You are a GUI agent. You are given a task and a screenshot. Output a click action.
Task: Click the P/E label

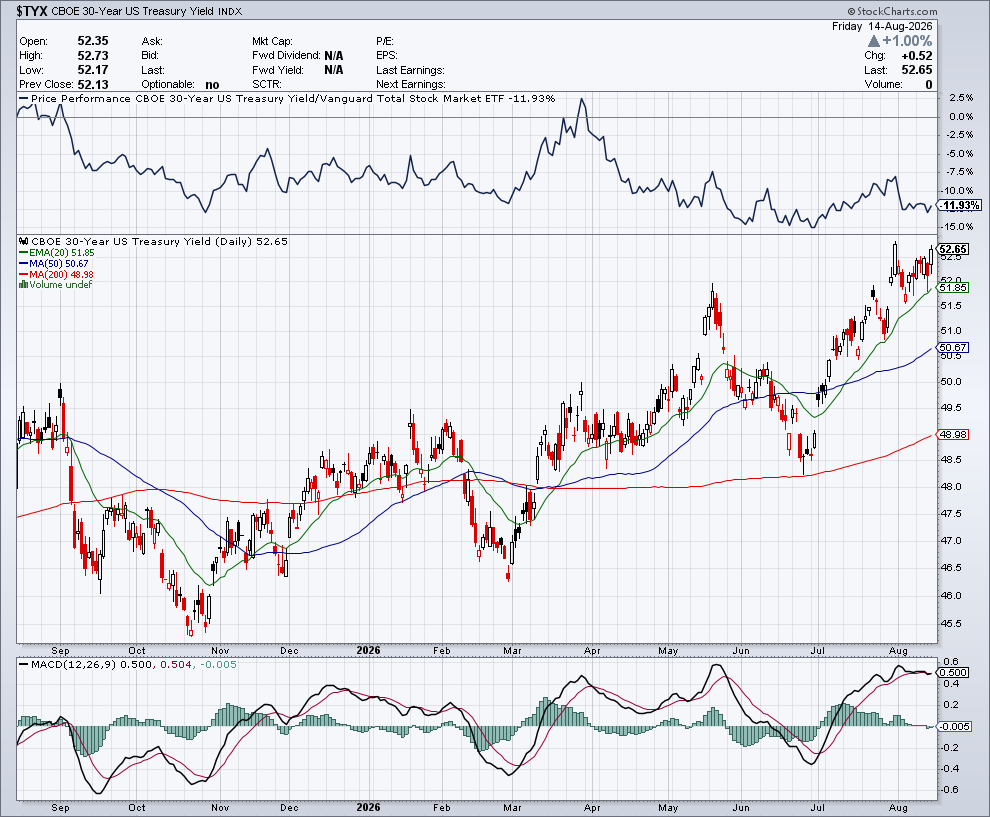[x=385, y=41]
